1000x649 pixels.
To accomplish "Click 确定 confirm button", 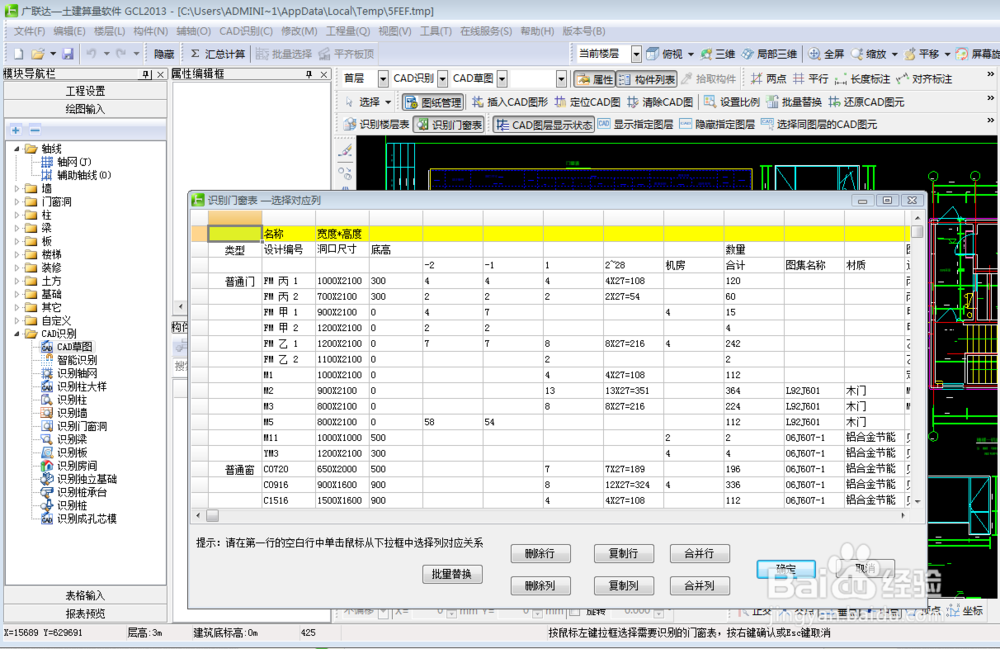I will [x=786, y=569].
